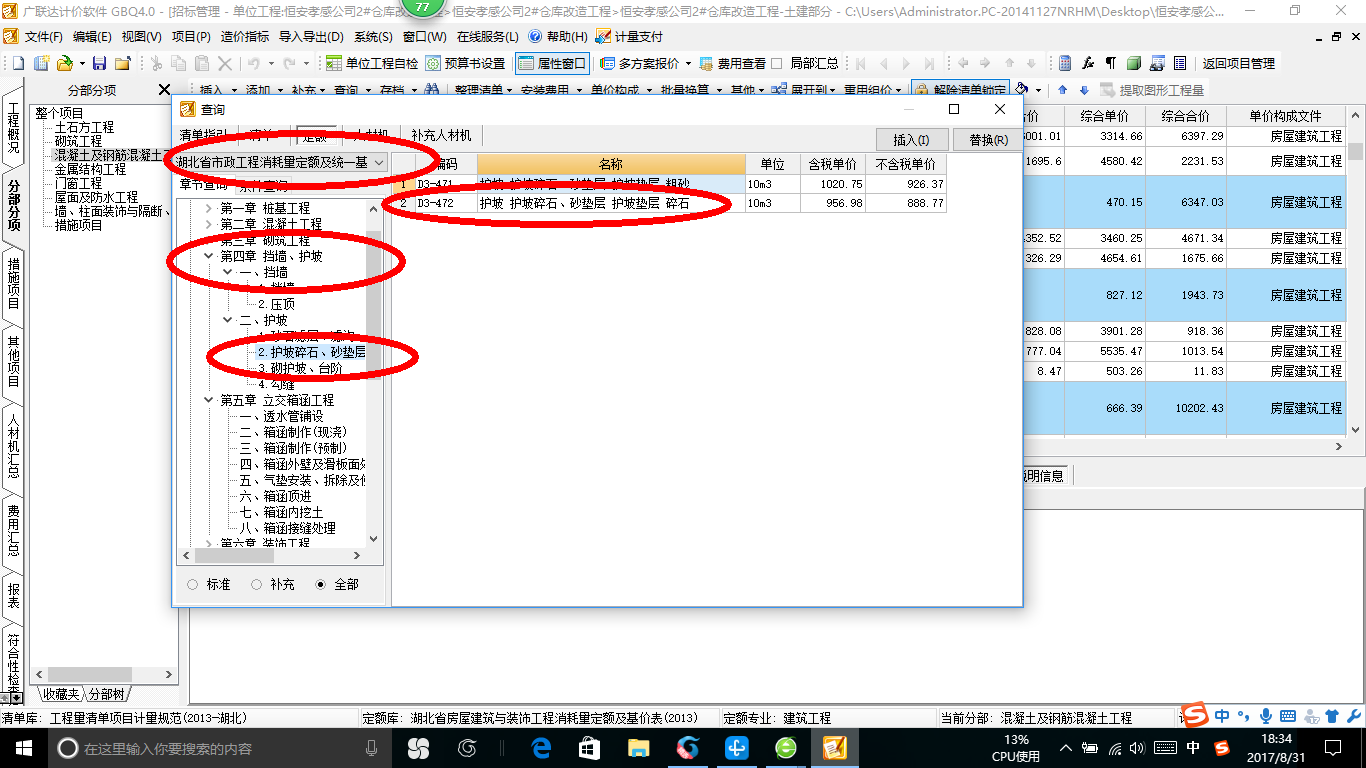Open 文件(F) menu
The image size is (1366, 768).
click(x=43, y=36)
